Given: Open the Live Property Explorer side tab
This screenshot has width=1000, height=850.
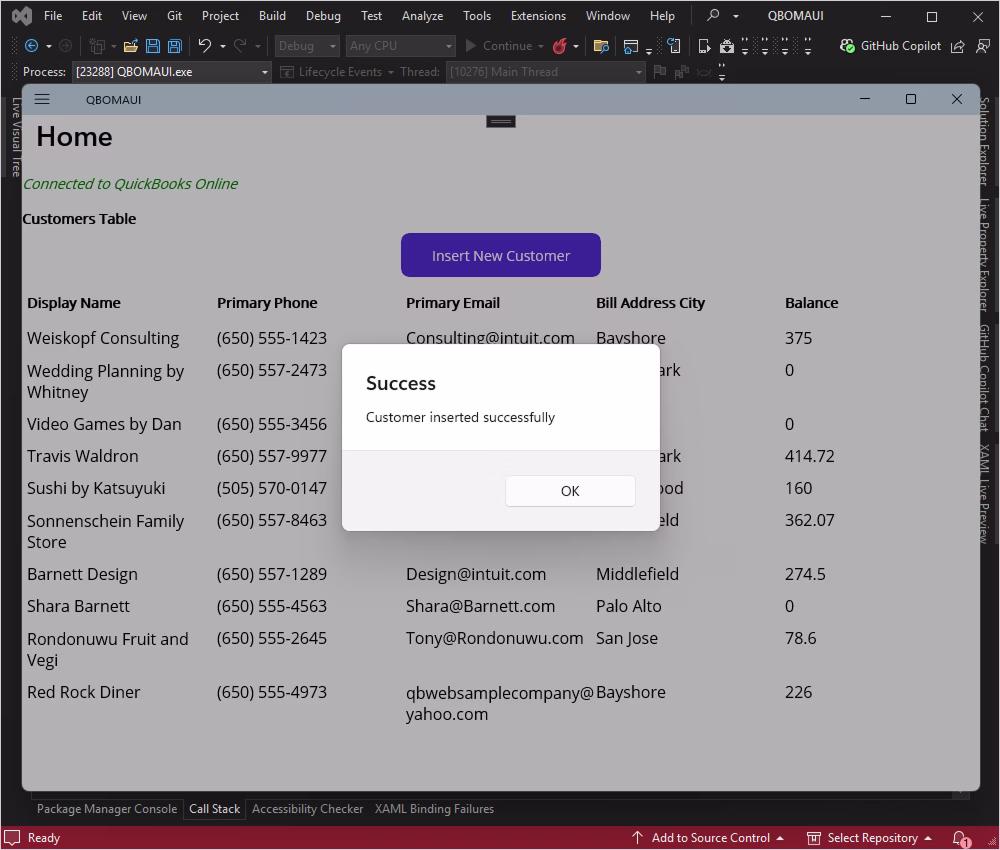Looking at the screenshot, I should tap(984, 254).
